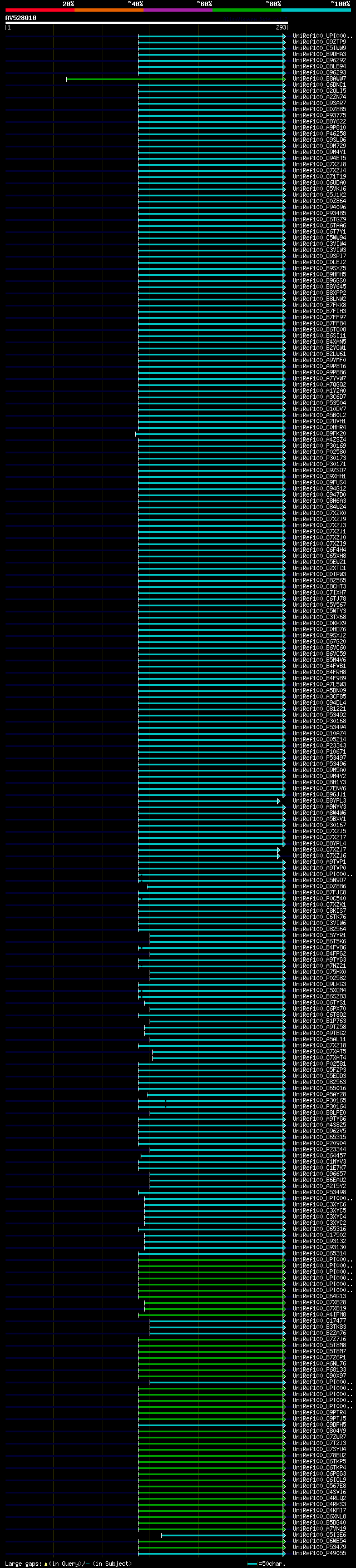Open the UniRef100_Q9ZTP9 hit label

click(319, 42)
